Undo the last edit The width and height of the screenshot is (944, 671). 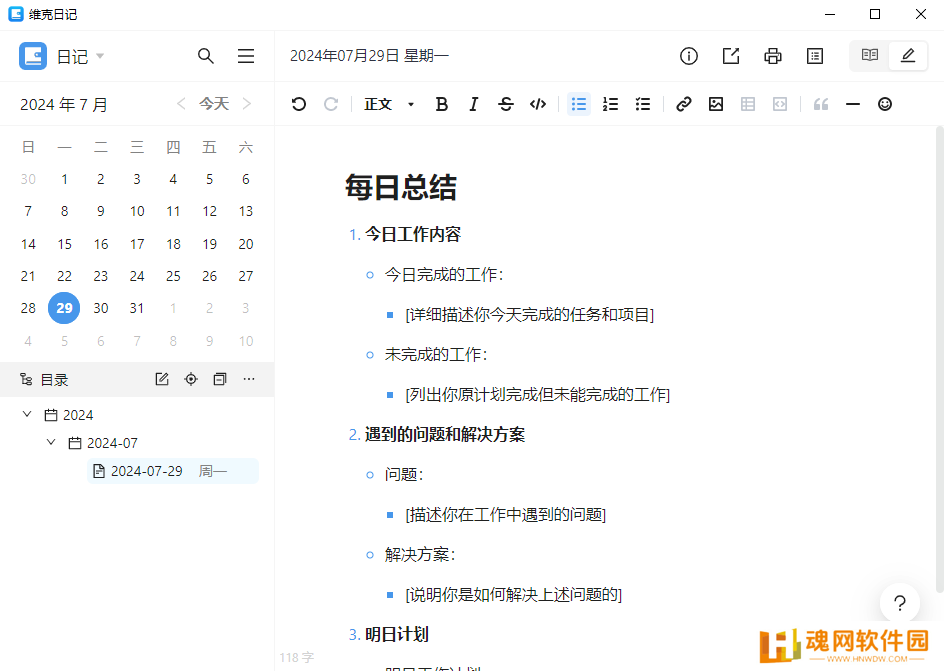click(x=299, y=104)
